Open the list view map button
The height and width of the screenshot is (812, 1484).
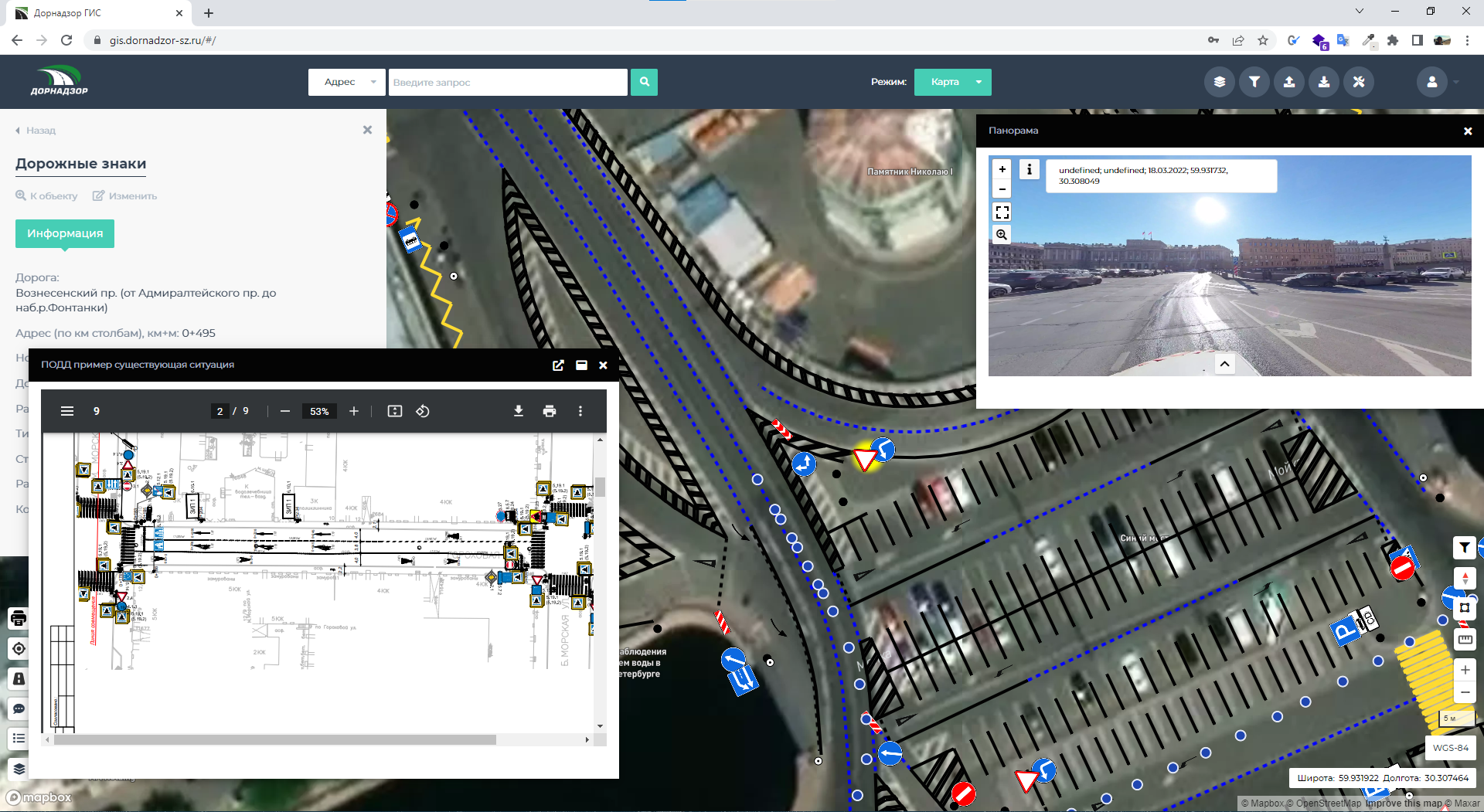[19, 739]
